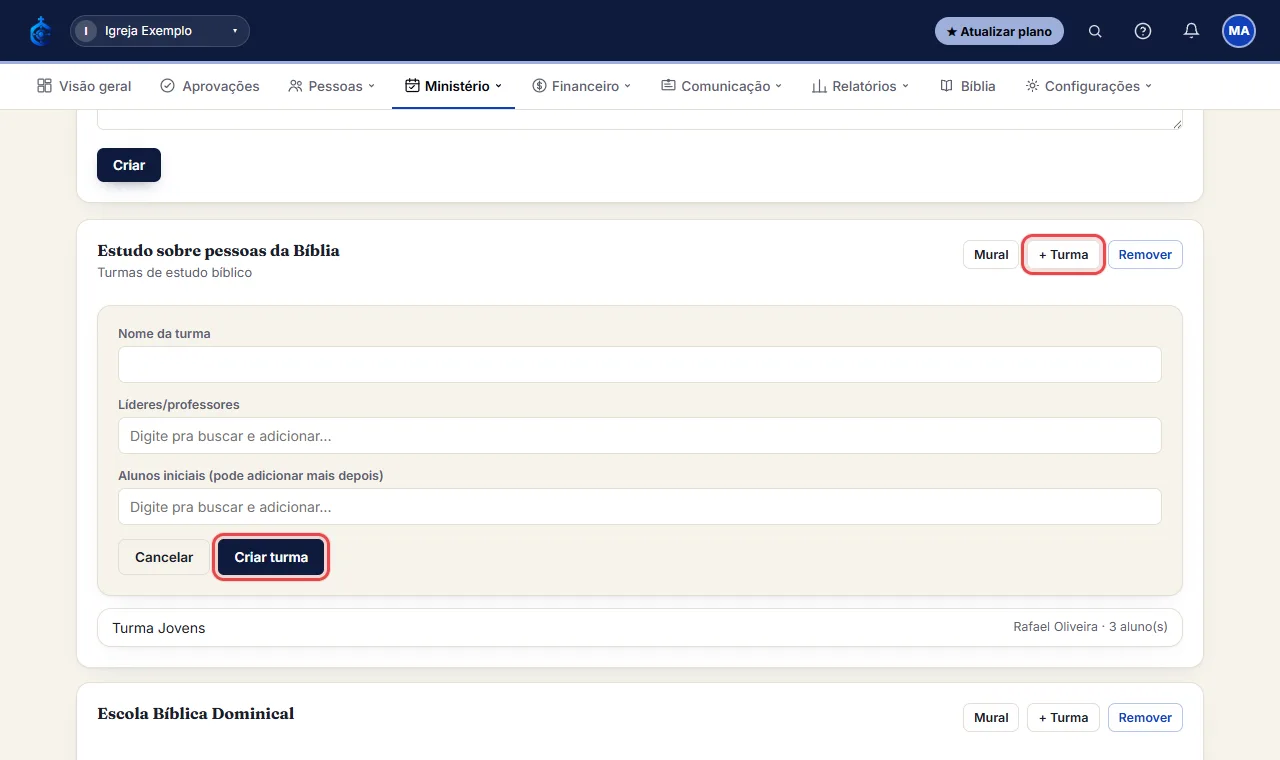Open Mural for Escola Bíblica Dominical

pyautogui.click(x=991, y=717)
